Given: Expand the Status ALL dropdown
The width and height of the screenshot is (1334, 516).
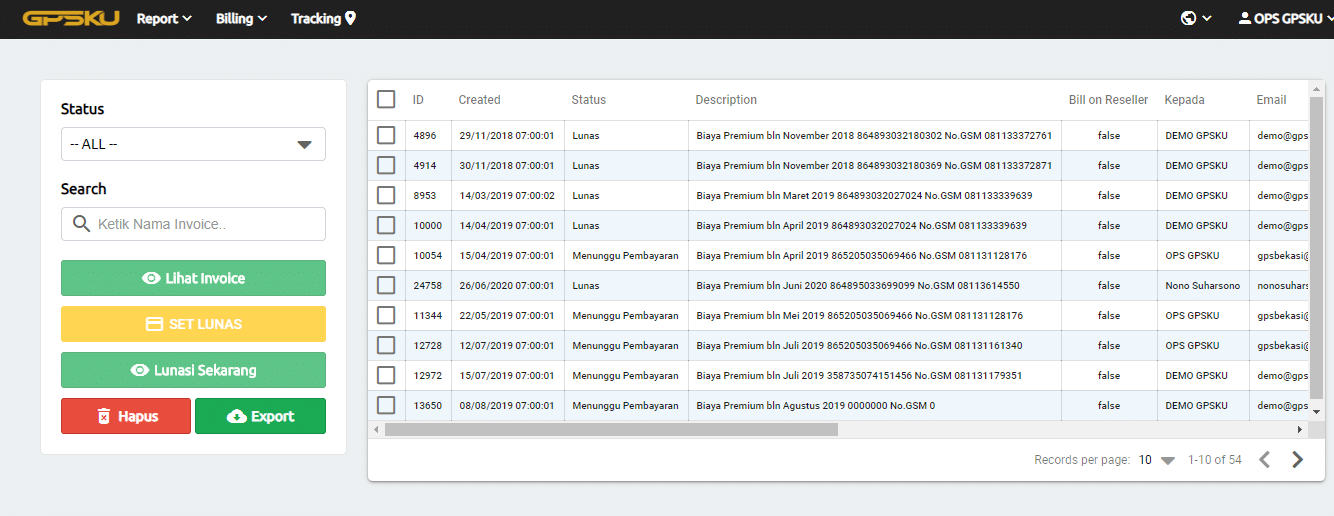Looking at the screenshot, I should coord(193,144).
